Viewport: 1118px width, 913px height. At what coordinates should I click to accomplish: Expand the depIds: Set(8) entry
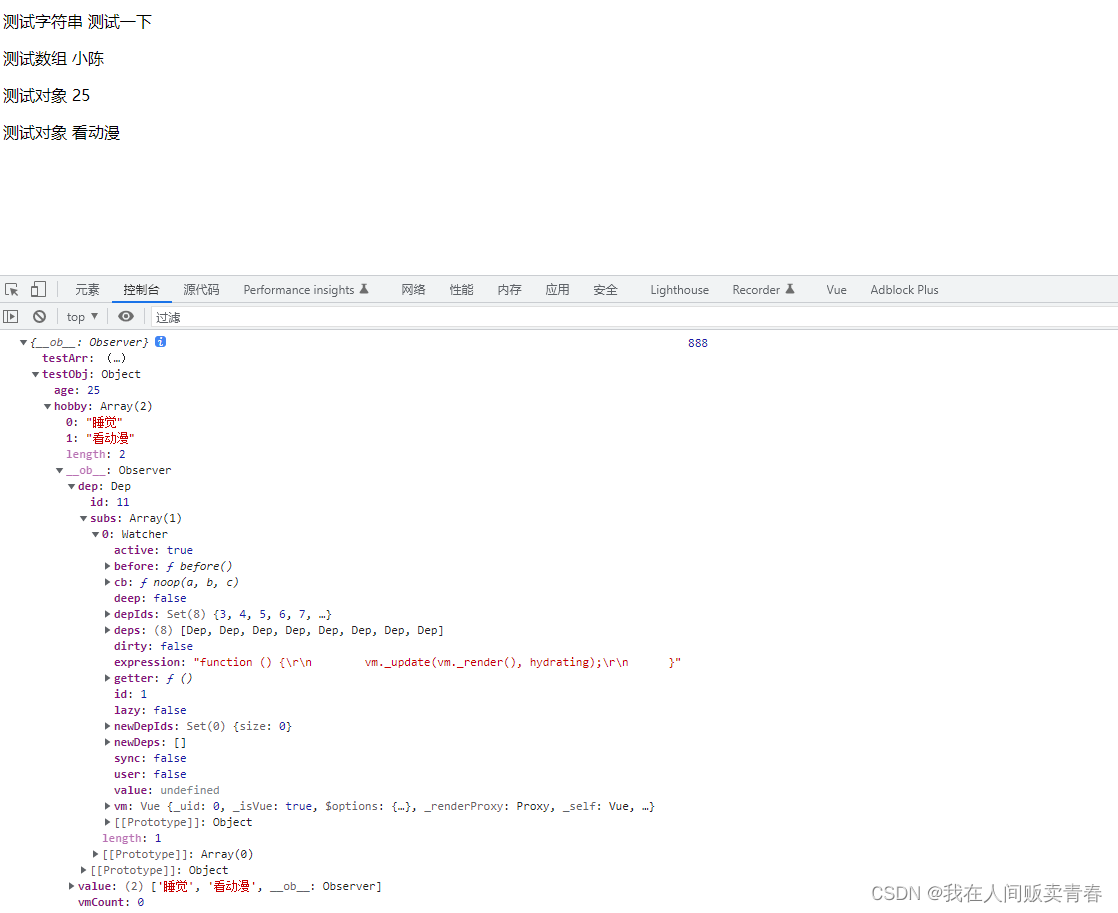point(108,614)
